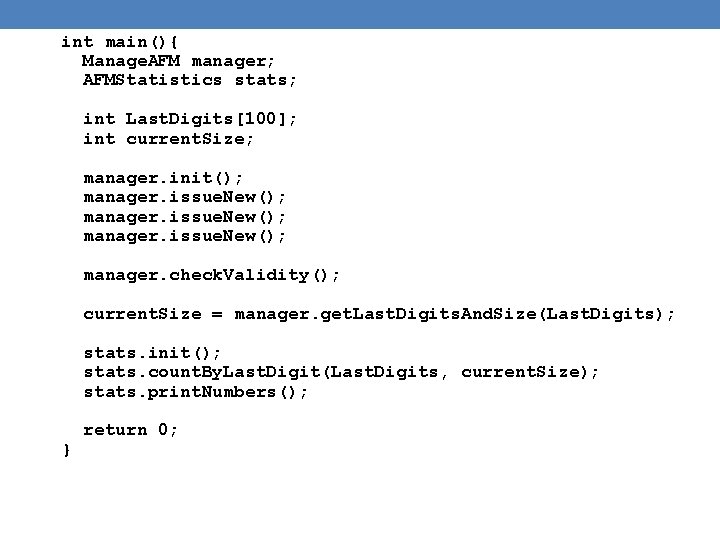
Task: Click the blue header bar at top
Action: coord(360,14)
